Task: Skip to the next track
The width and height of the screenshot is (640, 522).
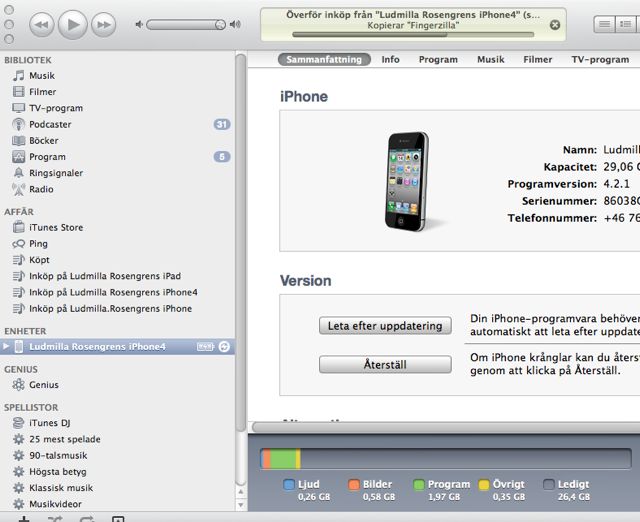Action: click(x=103, y=23)
